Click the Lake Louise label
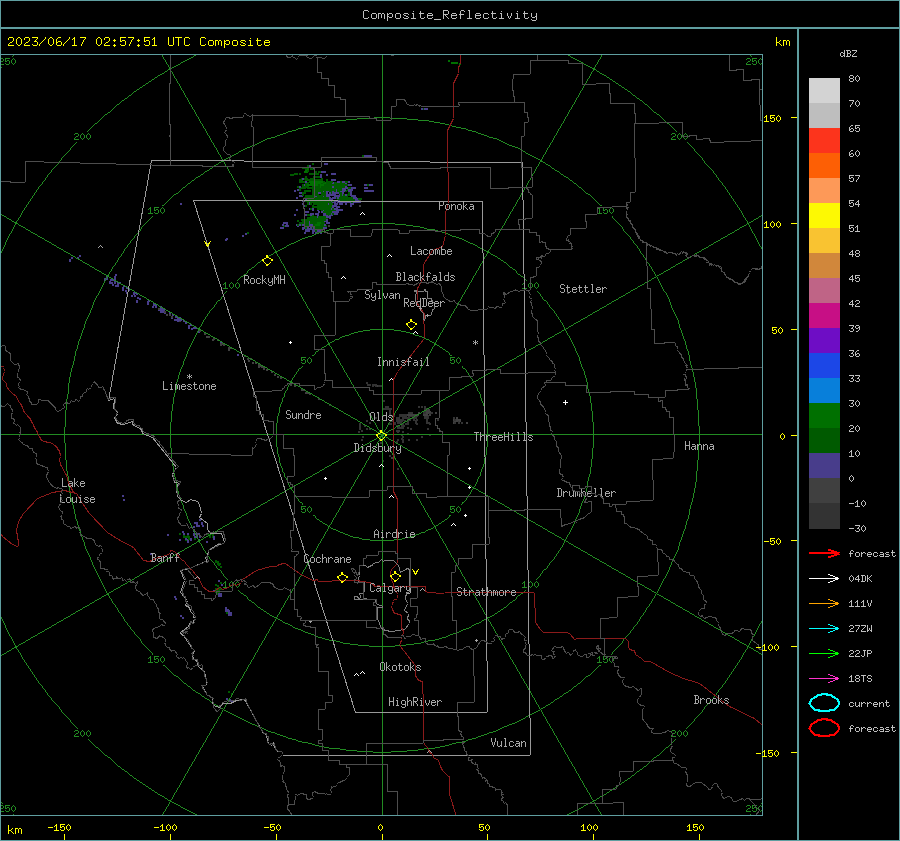 pos(77,491)
